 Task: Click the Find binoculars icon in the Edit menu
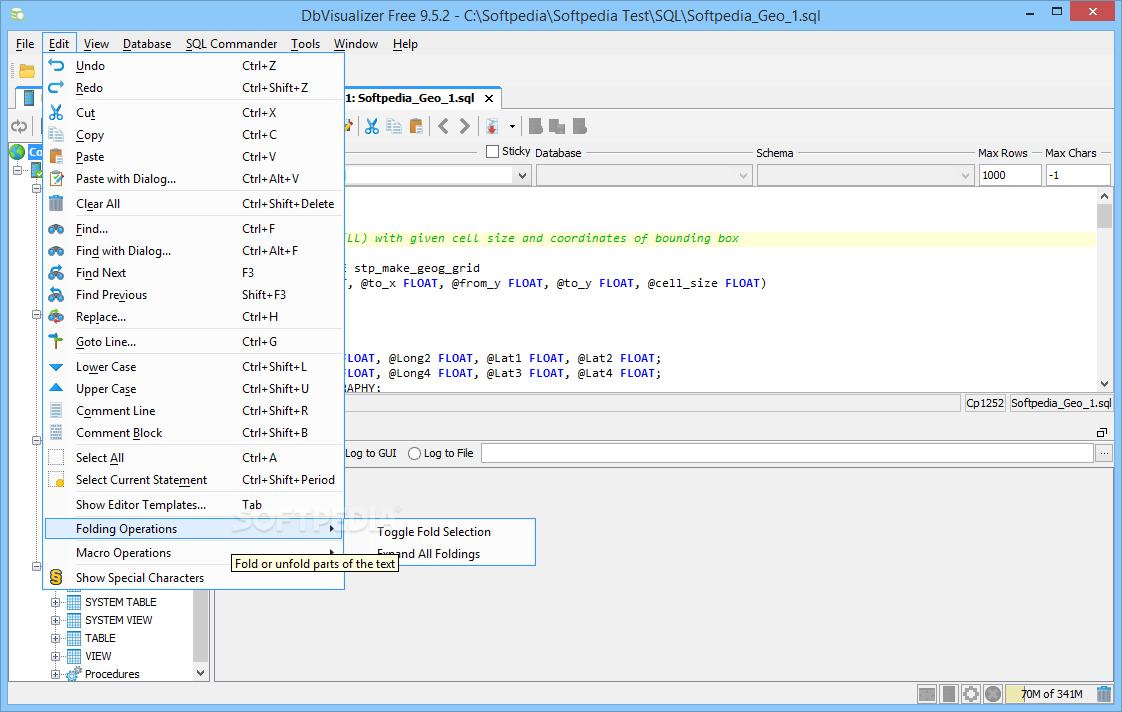pyautogui.click(x=56, y=229)
